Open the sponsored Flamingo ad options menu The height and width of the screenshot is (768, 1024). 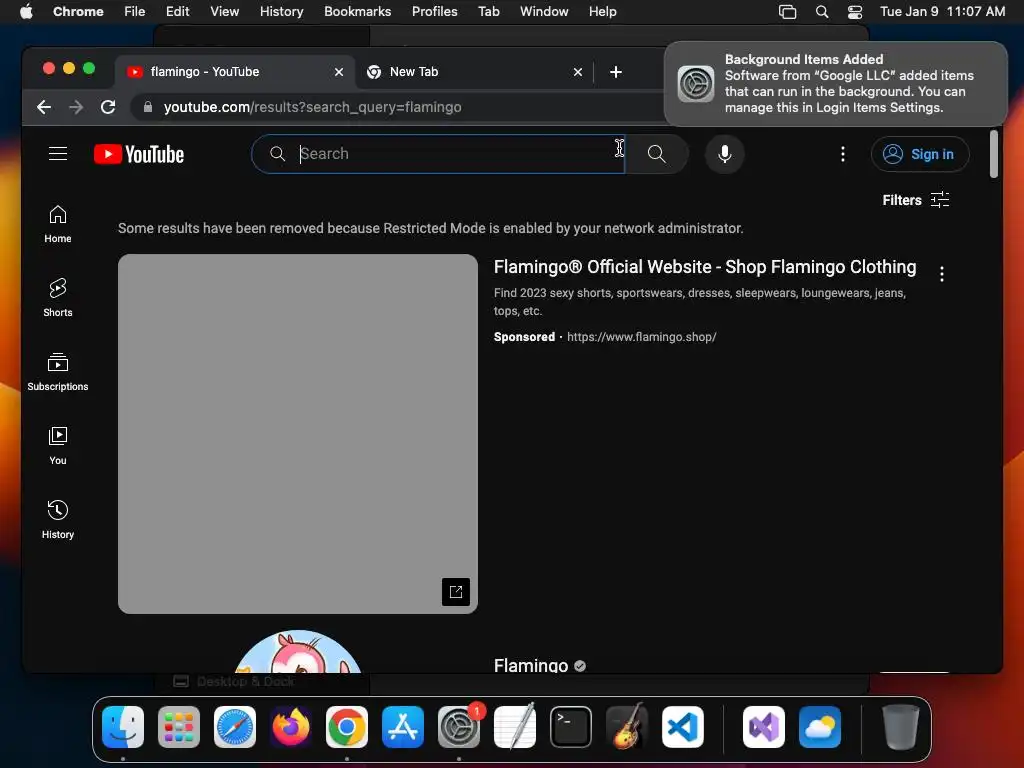click(941, 274)
